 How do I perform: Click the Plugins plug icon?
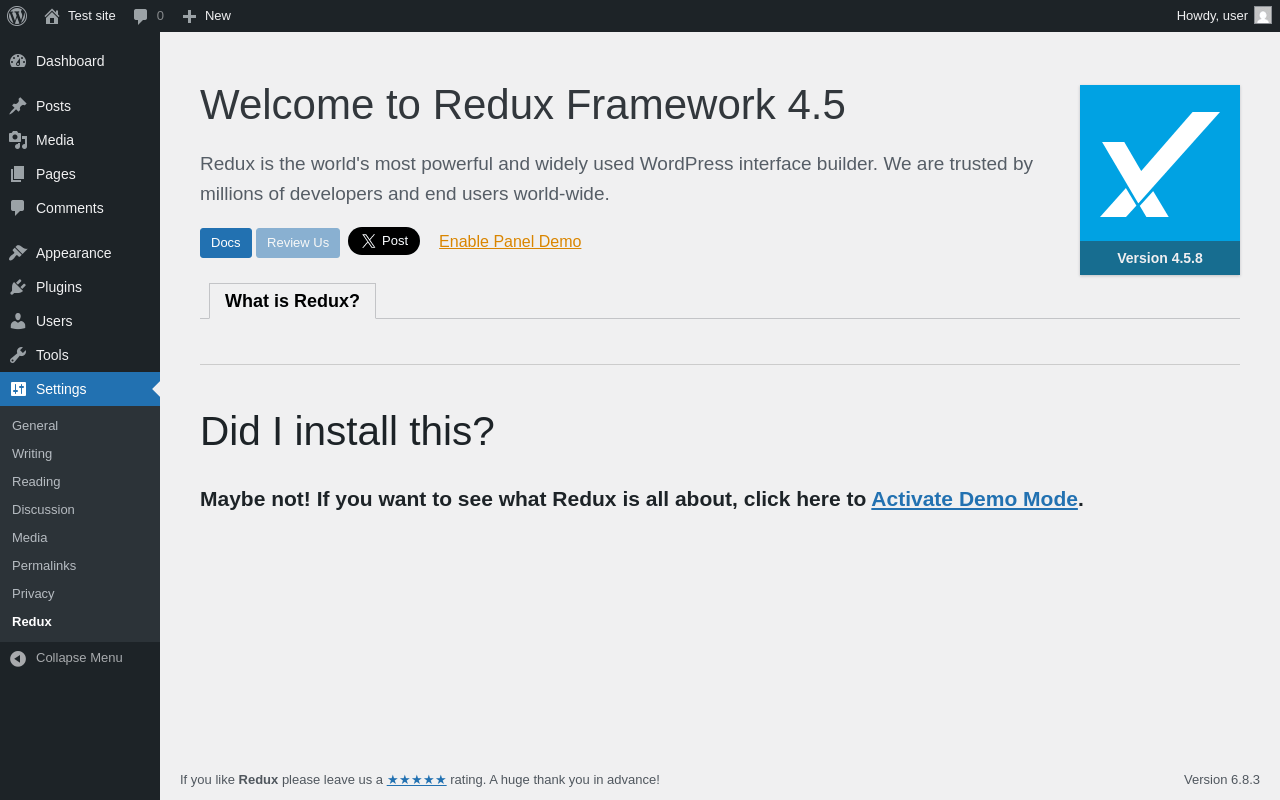coord(18,287)
